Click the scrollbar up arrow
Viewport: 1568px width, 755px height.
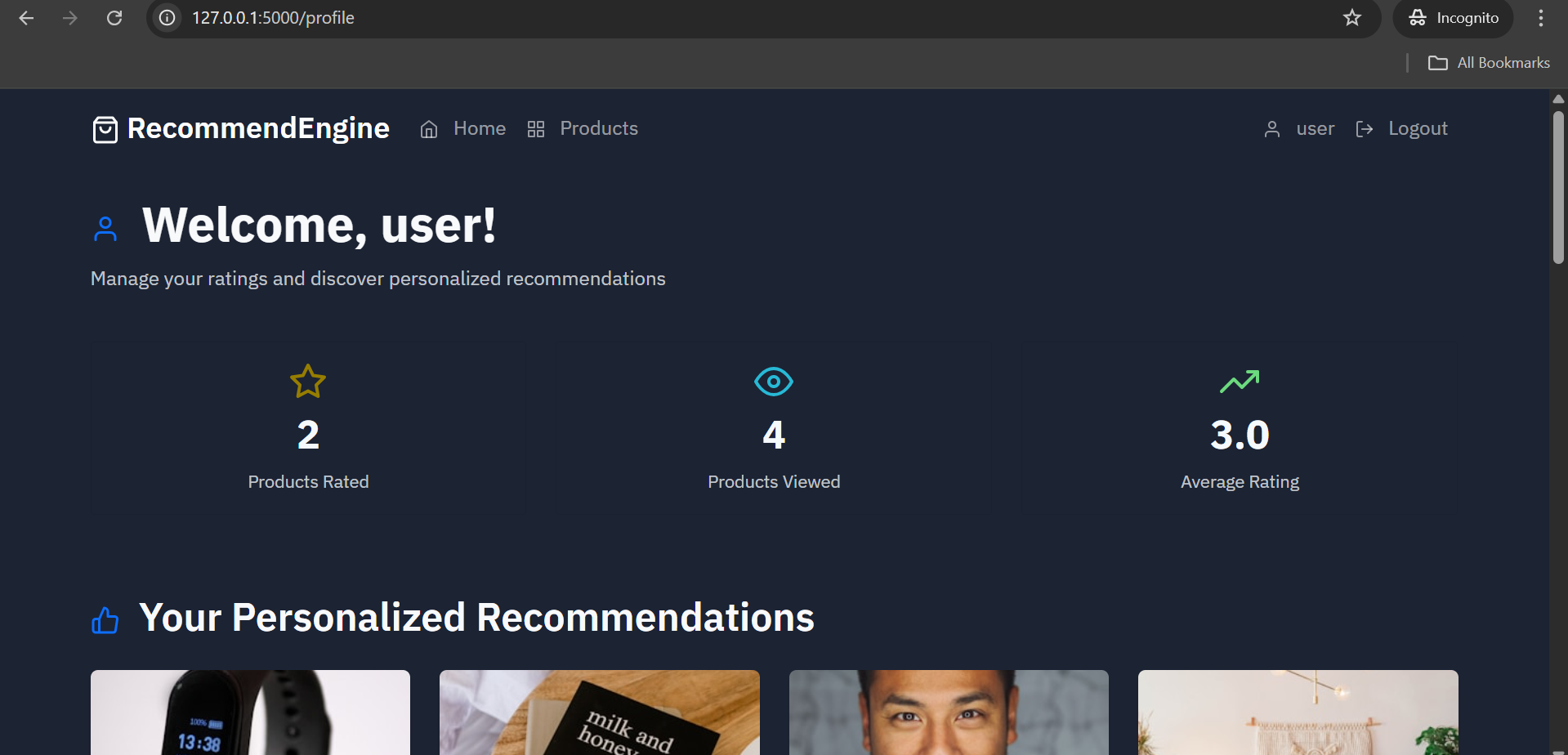1558,99
